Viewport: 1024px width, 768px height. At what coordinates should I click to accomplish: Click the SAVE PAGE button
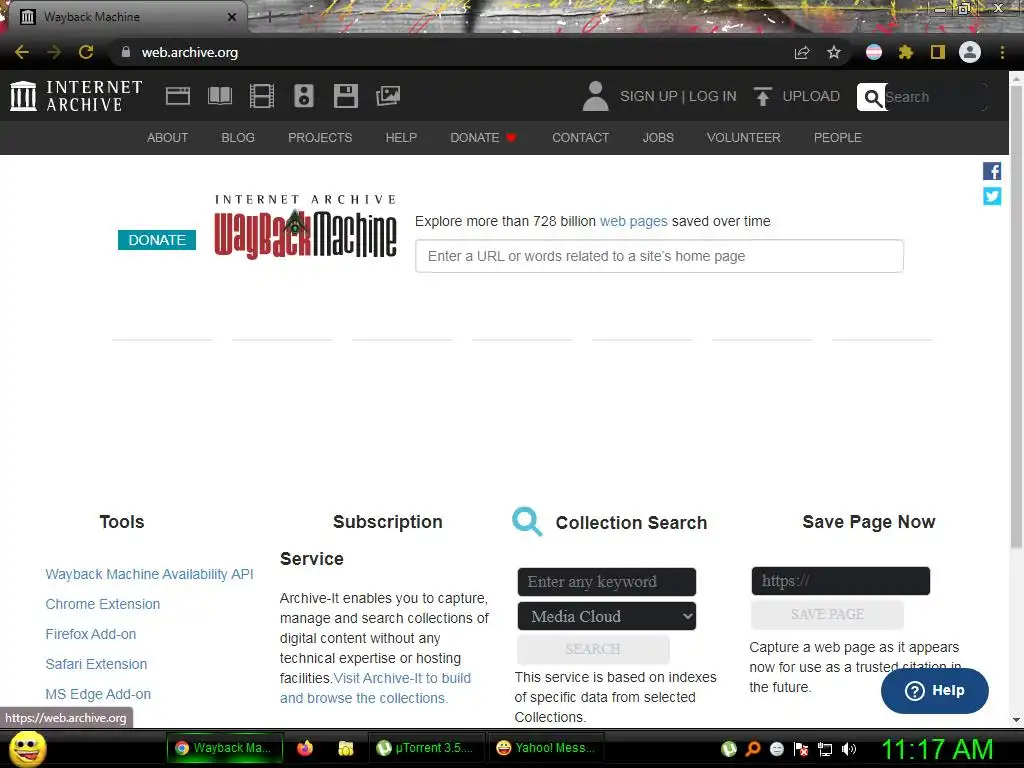827,615
